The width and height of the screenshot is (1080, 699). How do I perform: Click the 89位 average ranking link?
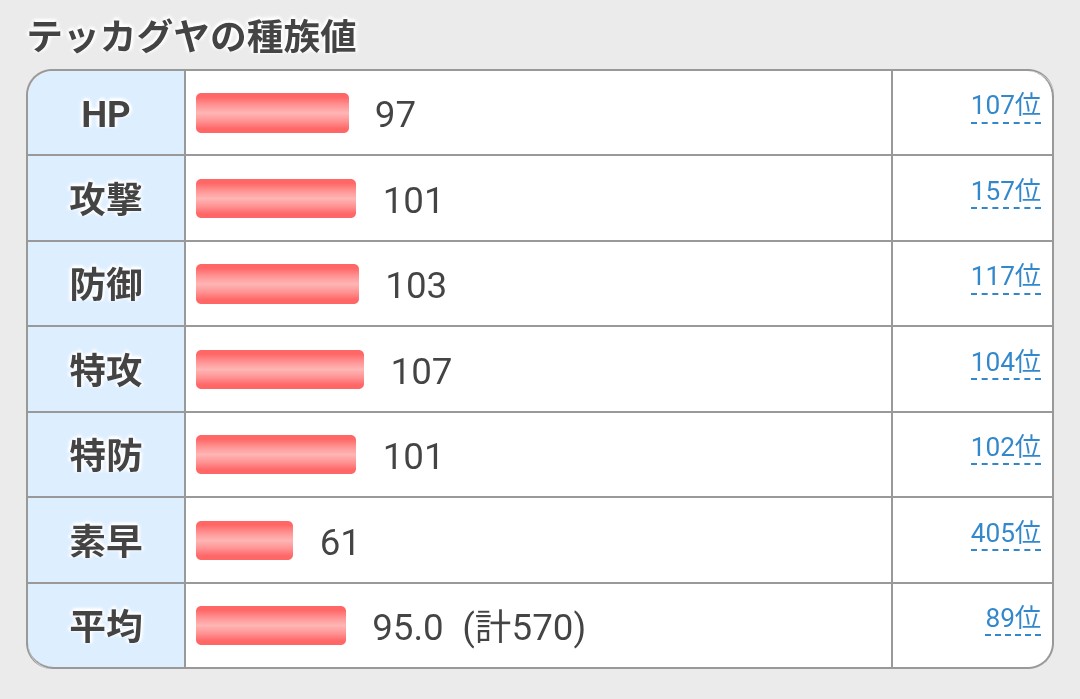(x=1012, y=619)
